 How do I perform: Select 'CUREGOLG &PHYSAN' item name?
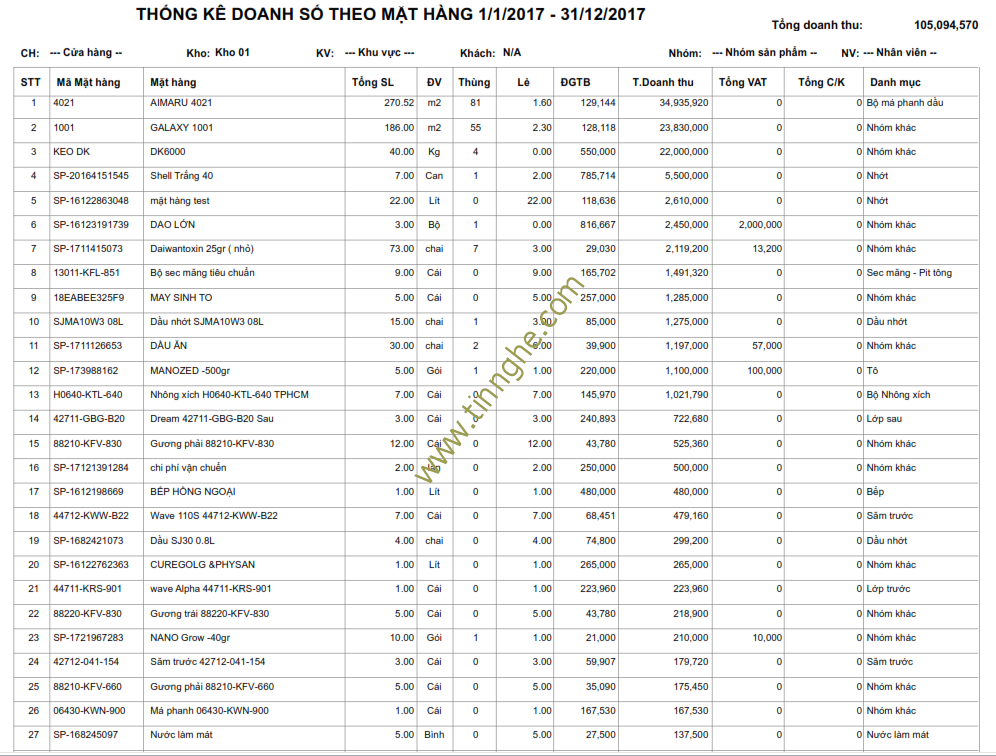tap(203, 565)
